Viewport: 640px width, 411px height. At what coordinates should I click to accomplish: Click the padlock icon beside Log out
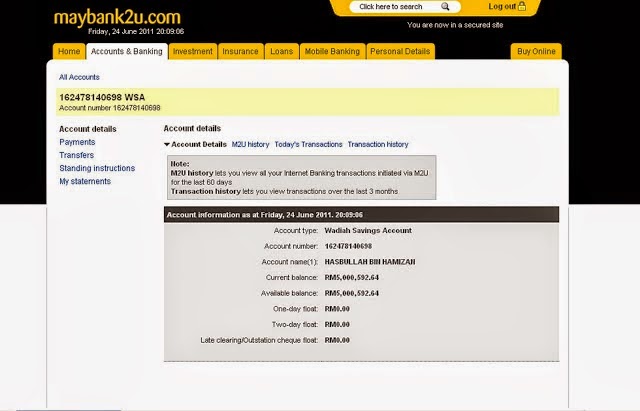click(522, 6)
